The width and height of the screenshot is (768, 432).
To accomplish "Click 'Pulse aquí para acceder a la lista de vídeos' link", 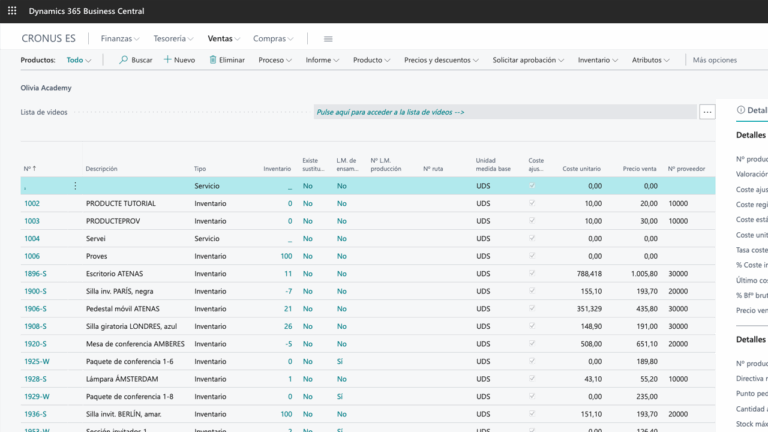I will [390, 112].
